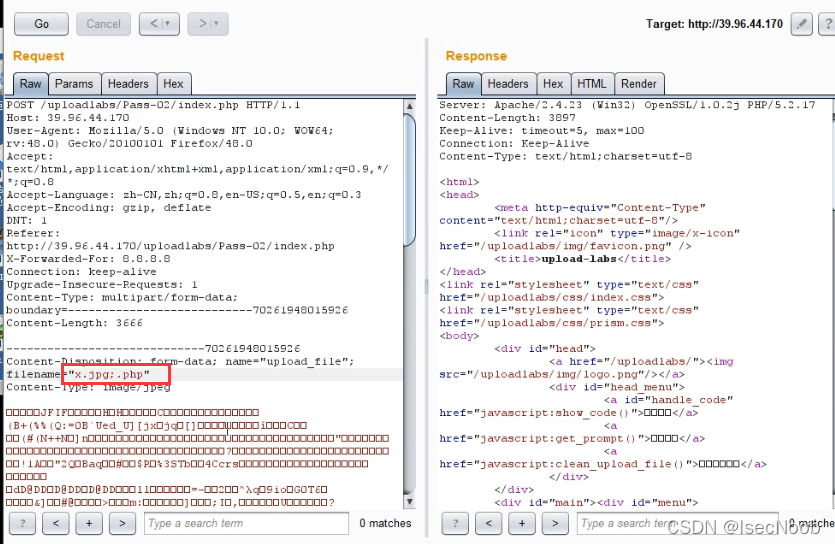The image size is (835, 544).
Task: Click the Host: 39.96.44.170 header line
Action: click(68, 118)
